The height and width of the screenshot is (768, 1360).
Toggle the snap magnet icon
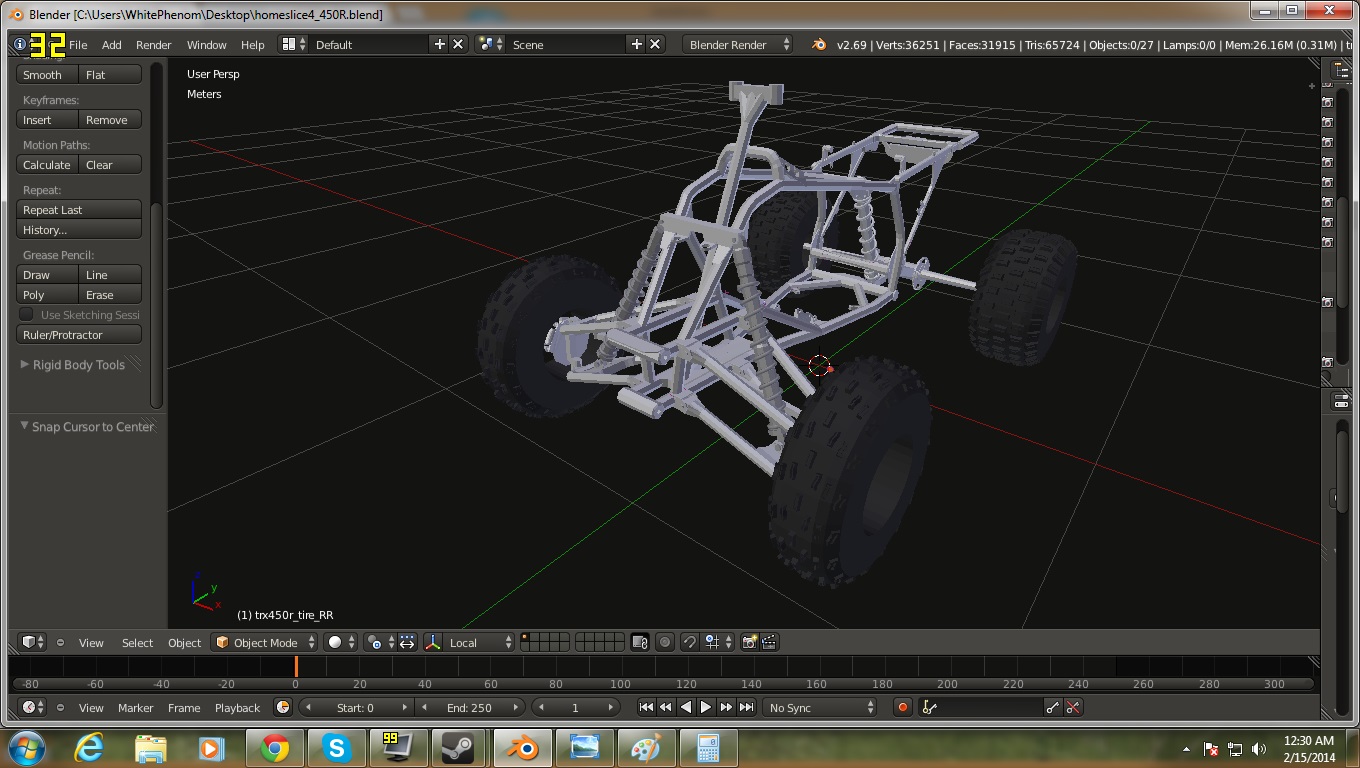coord(689,642)
